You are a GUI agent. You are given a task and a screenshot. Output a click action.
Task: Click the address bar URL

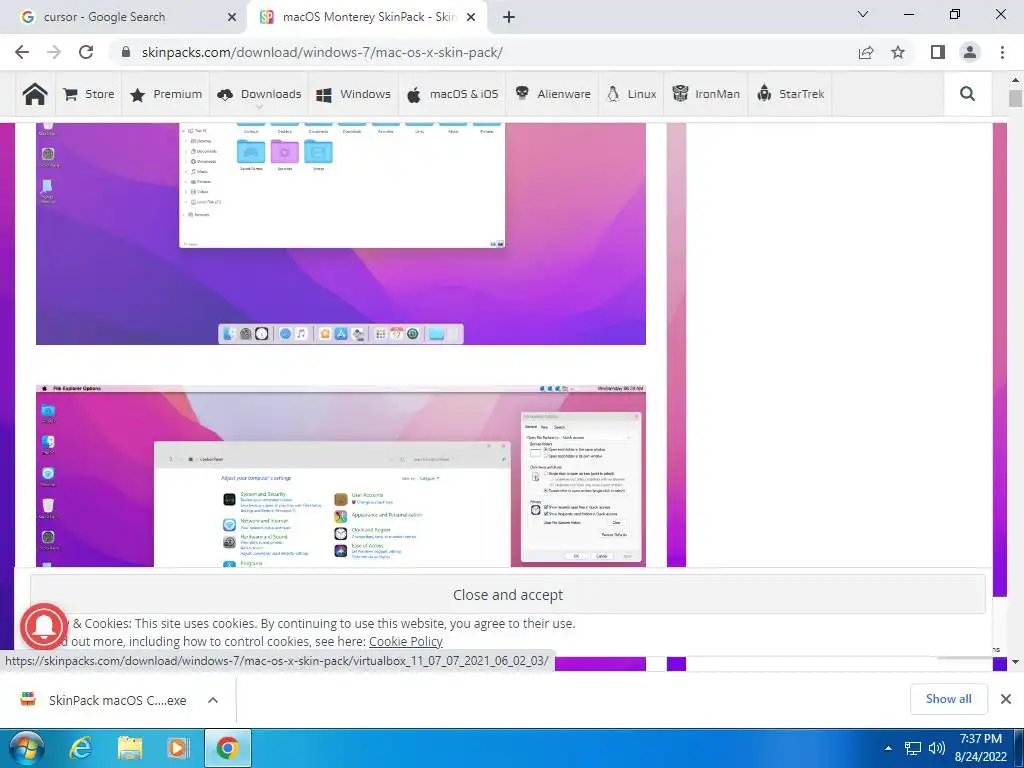click(x=322, y=52)
